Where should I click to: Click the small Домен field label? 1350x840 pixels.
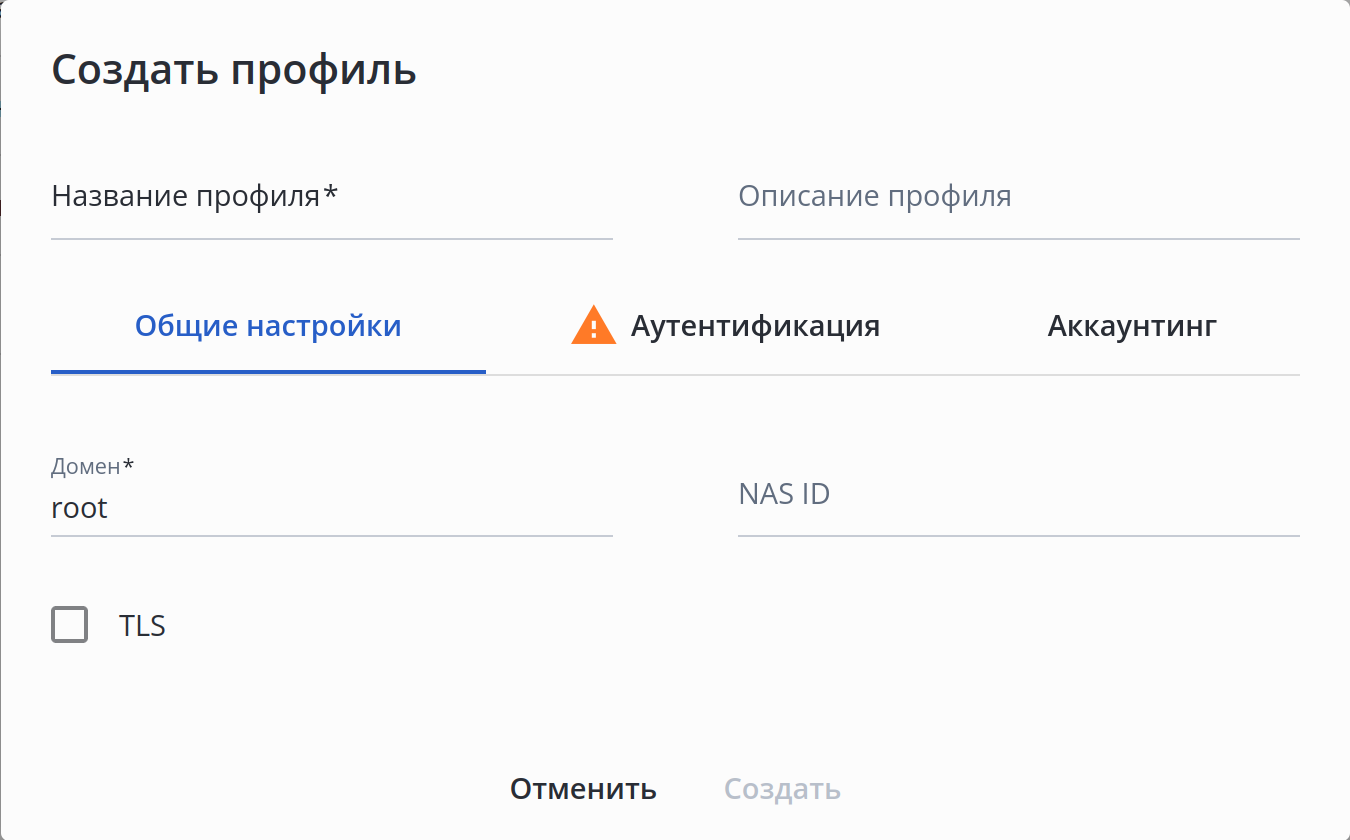click(86, 466)
